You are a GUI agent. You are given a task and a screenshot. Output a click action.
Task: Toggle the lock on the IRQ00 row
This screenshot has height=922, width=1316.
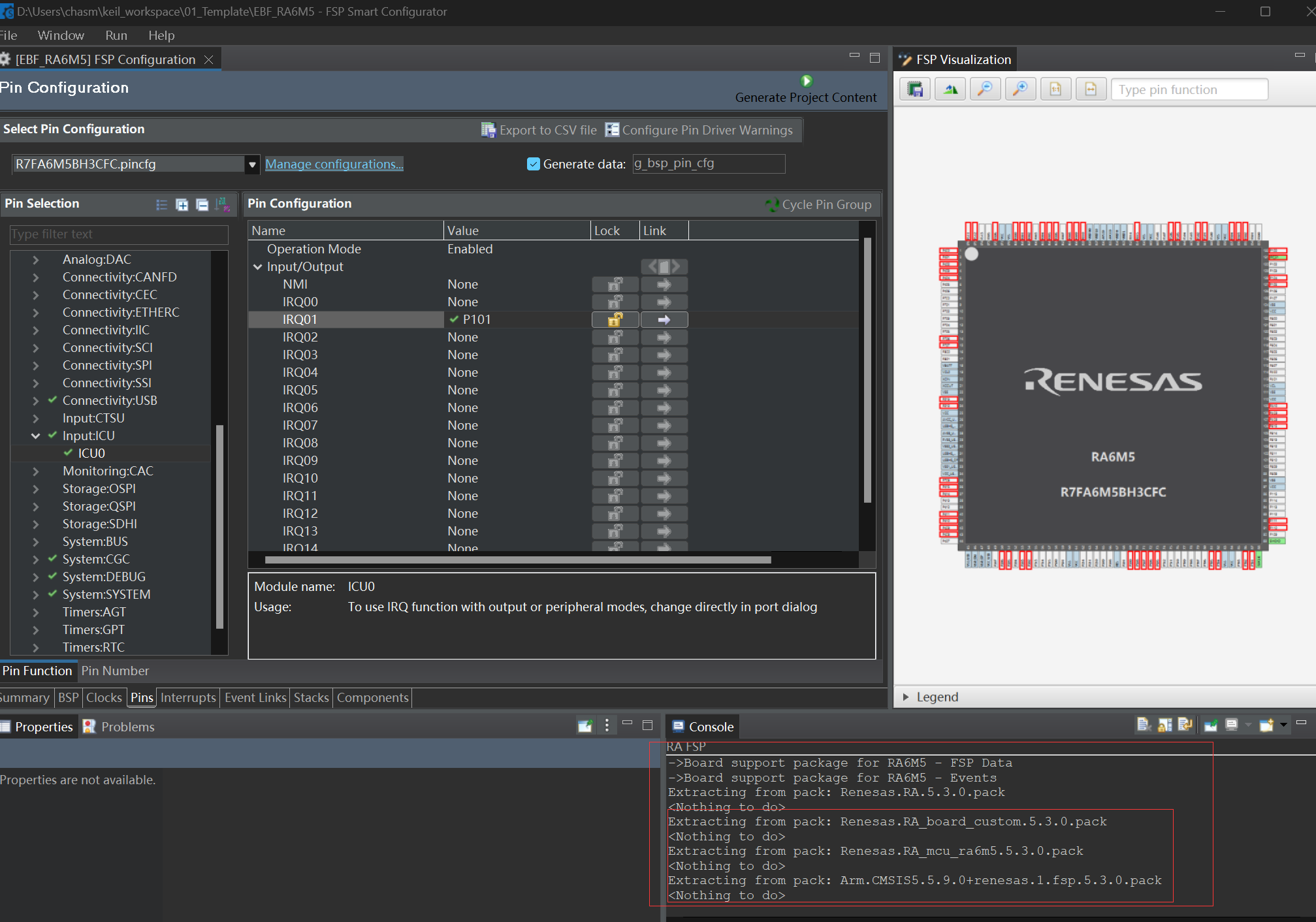tap(615, 302)
